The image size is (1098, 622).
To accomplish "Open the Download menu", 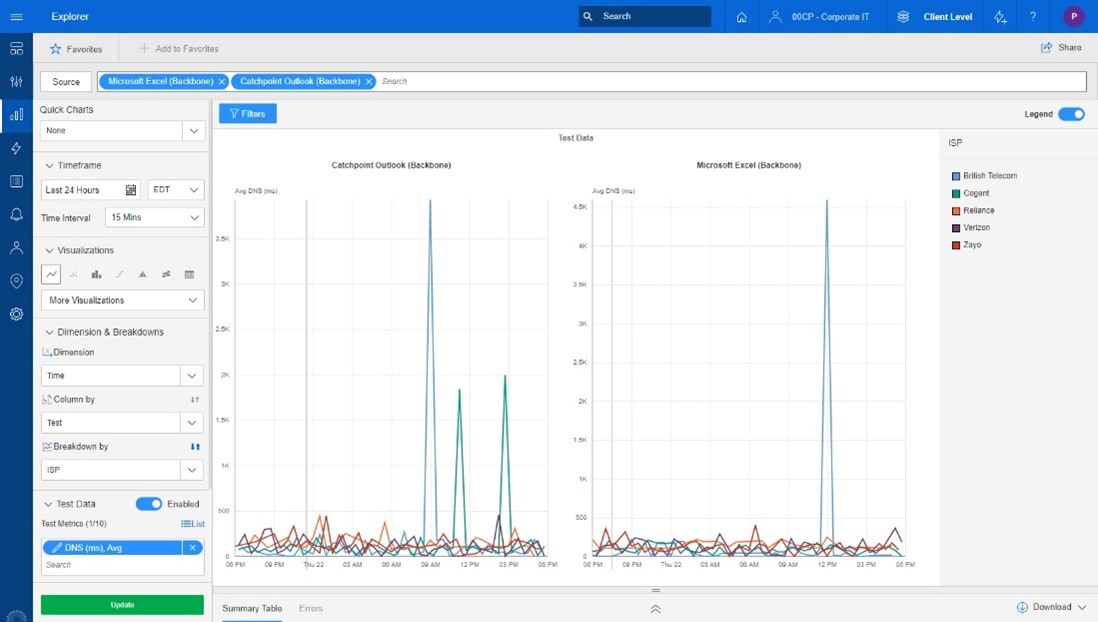I will (1051, 607).
